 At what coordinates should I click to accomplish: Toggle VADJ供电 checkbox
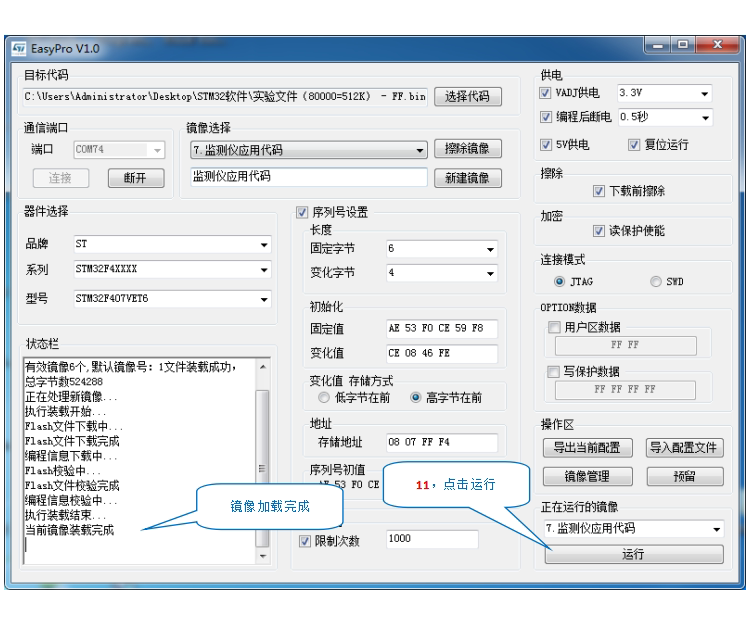coord(545,93)
